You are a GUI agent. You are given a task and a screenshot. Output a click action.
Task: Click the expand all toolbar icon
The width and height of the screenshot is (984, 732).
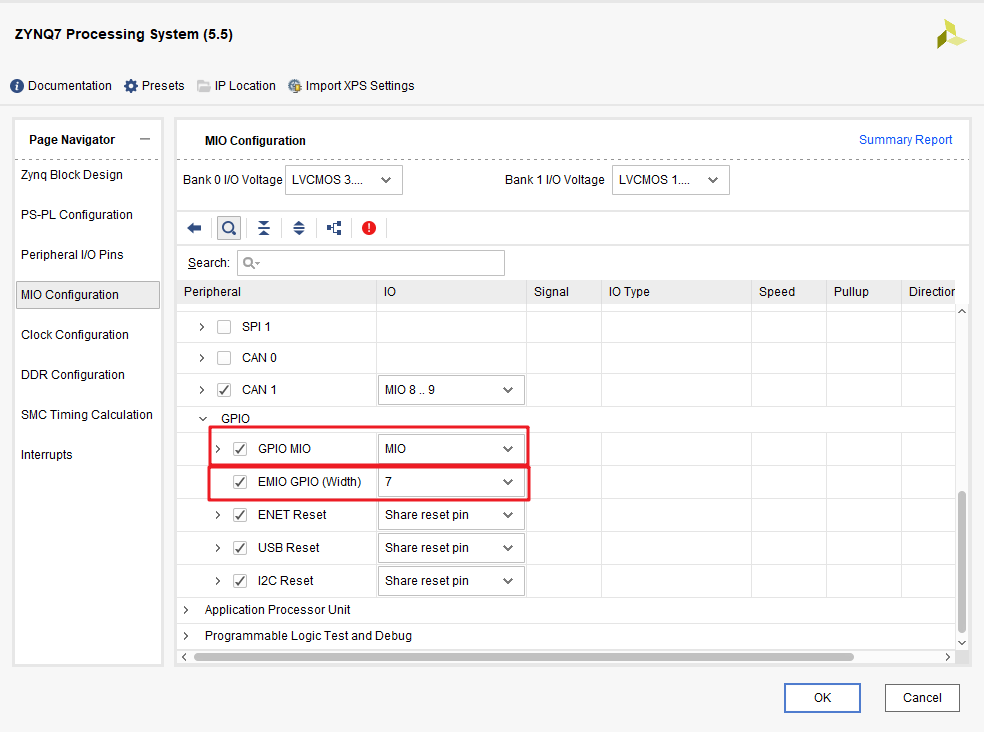(299, 228)
